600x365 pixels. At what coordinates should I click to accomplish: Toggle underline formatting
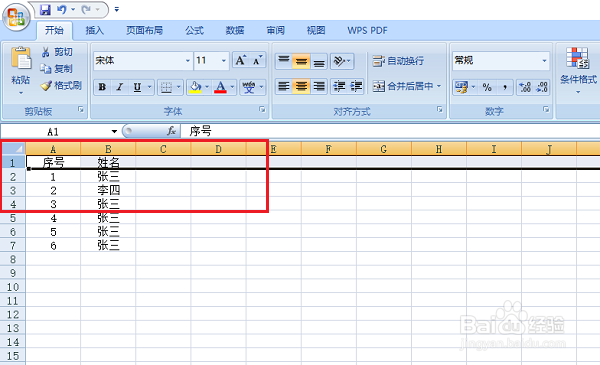click(137, 87)
